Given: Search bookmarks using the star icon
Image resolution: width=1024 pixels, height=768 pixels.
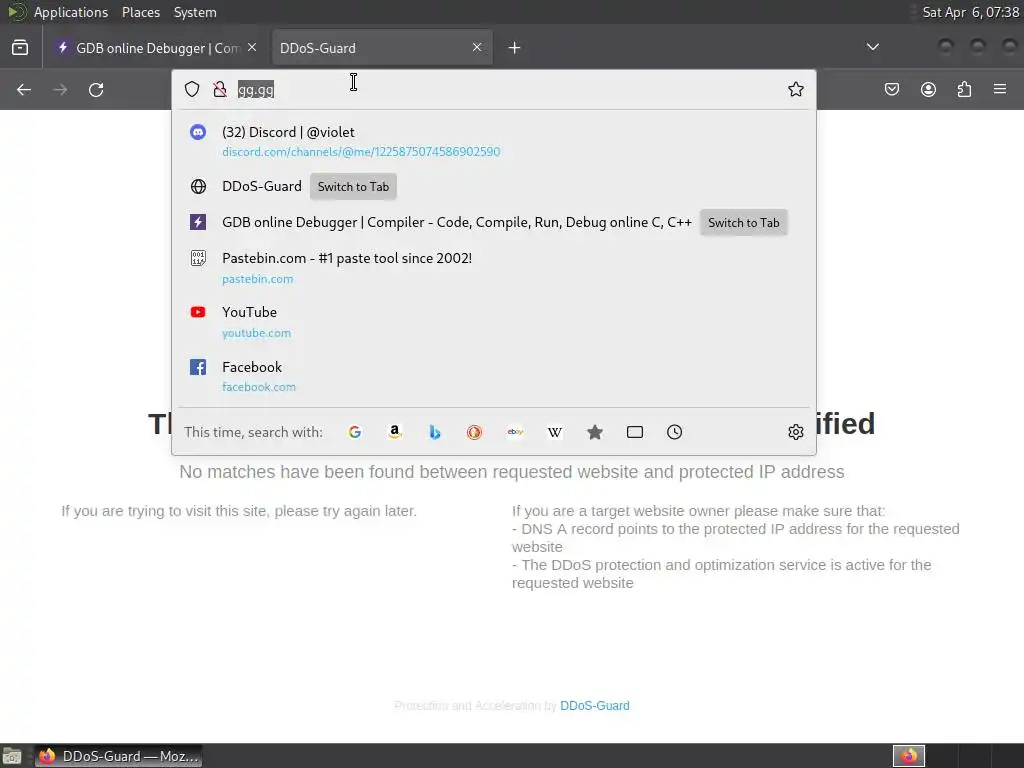Looking at the screenshot, I should click(x=594, y=432).
